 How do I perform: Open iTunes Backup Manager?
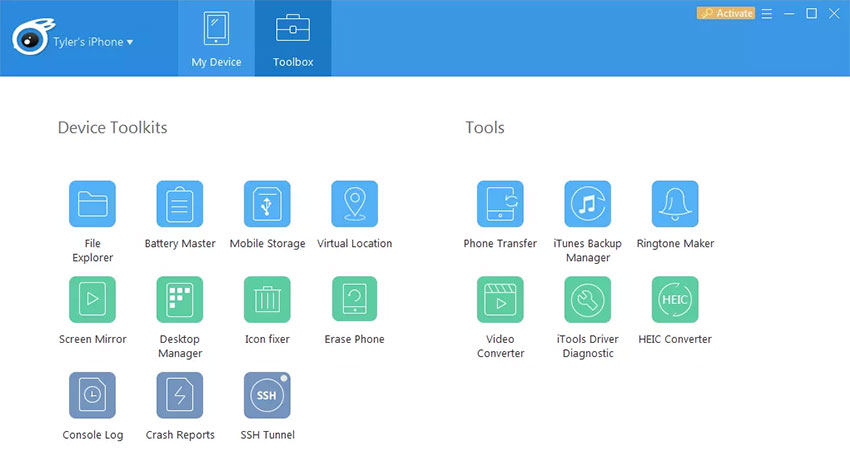pos(588,204)
